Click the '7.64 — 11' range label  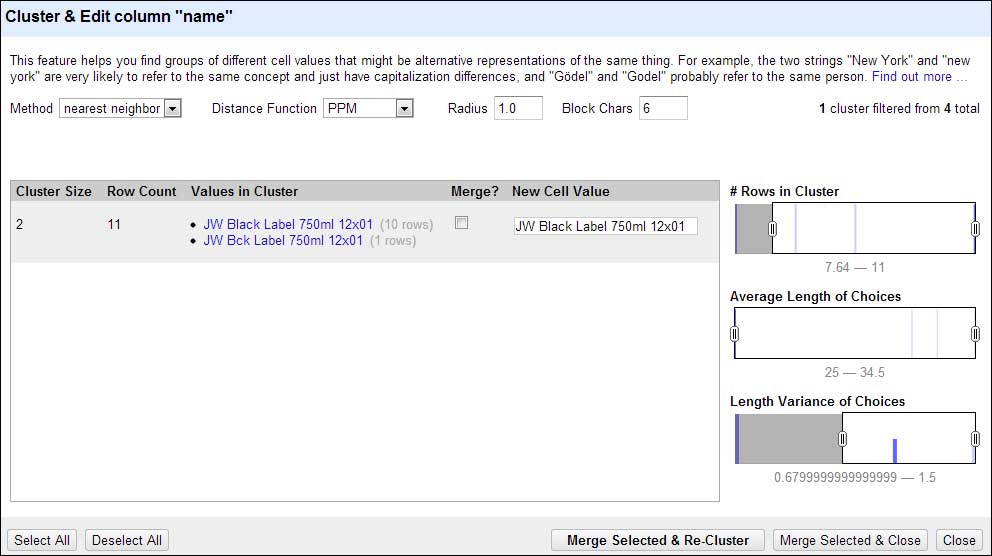coord(855,267)
